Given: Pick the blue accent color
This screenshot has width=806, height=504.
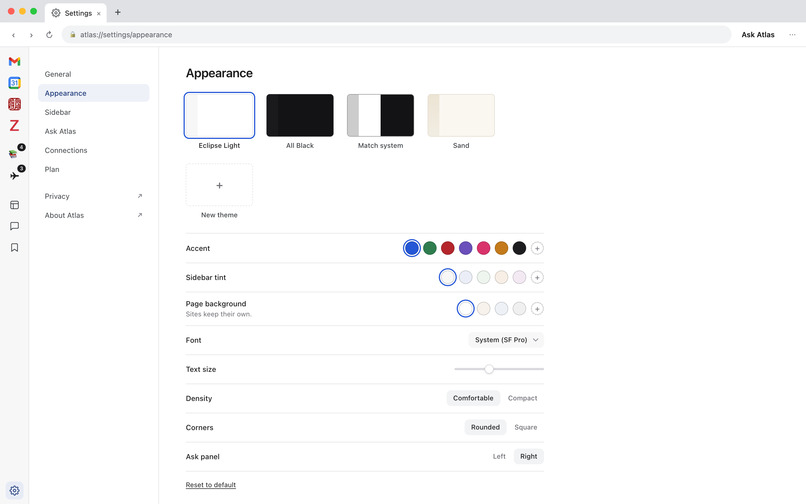Looking at the screenshot, I should click(x=412, y=248).
